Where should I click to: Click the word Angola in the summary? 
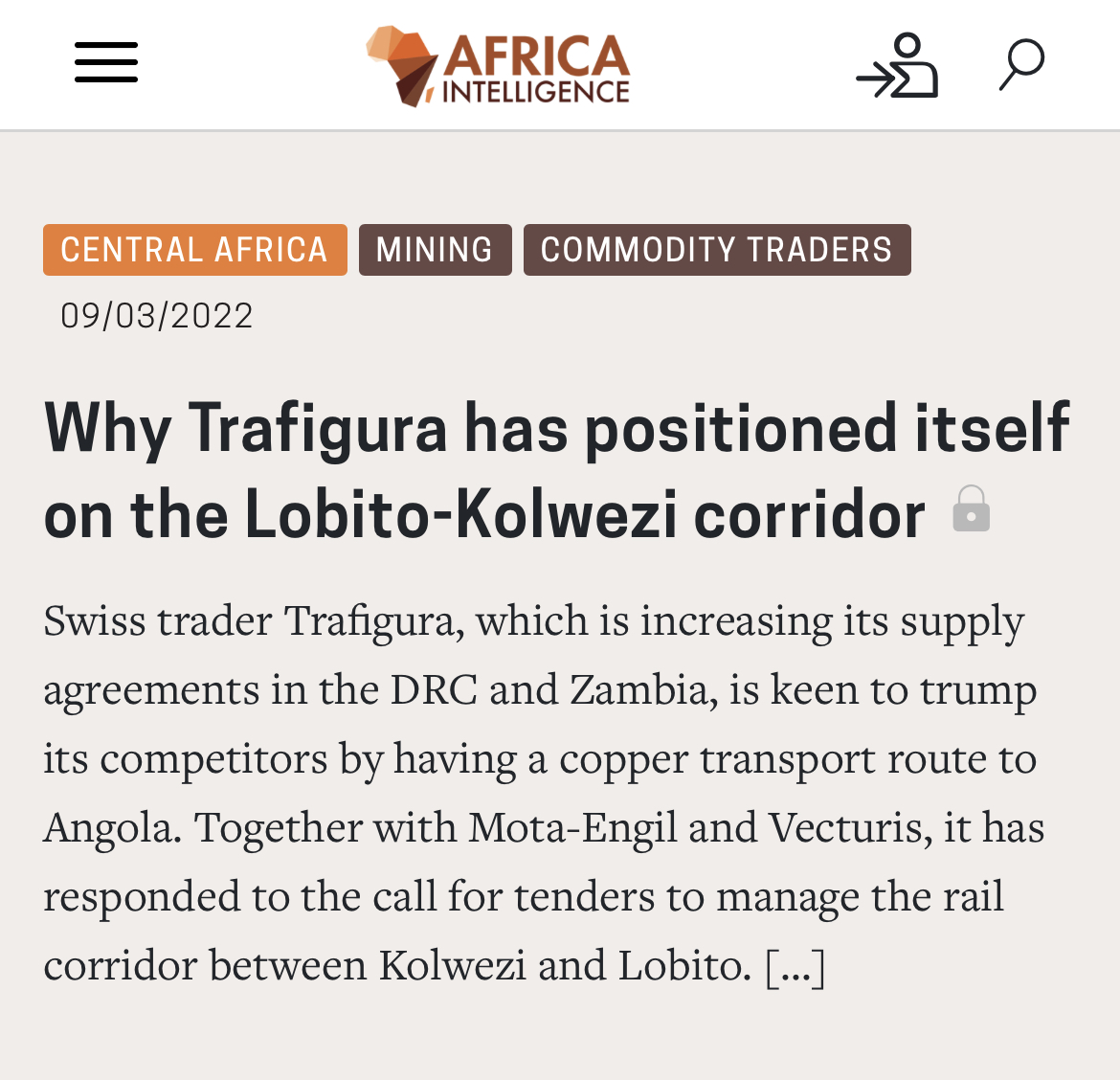[x=113, y=828]
